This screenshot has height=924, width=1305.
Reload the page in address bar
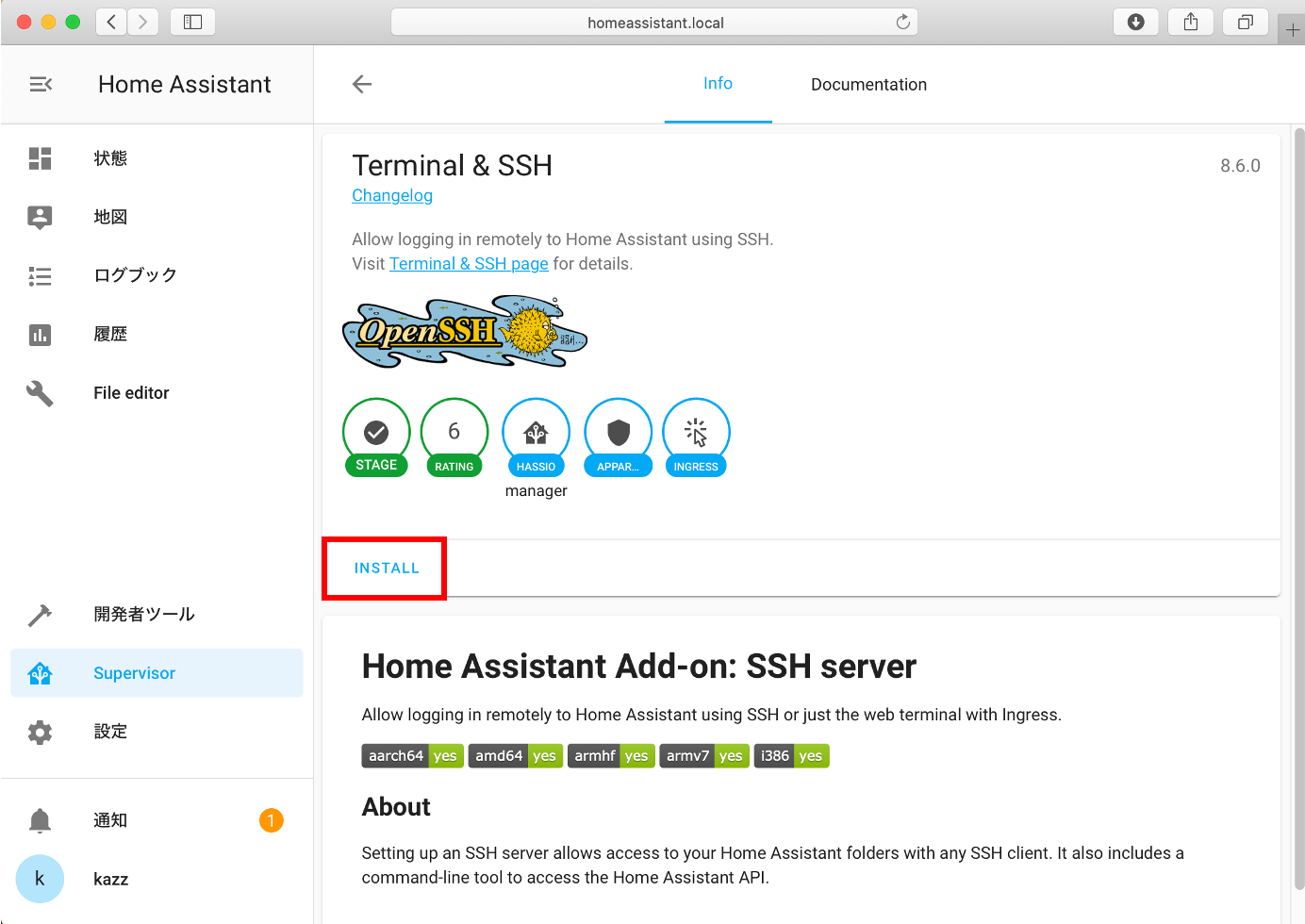[902, 22]
